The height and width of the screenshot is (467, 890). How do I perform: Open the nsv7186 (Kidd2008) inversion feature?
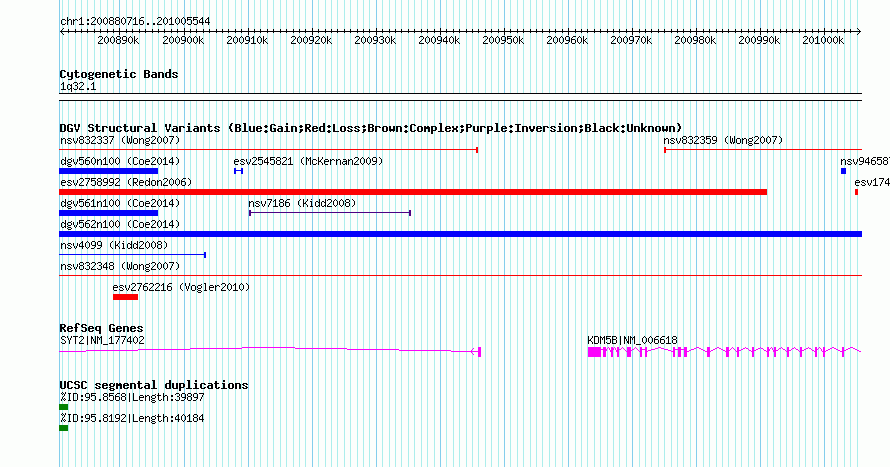click(x=330, y=213)
